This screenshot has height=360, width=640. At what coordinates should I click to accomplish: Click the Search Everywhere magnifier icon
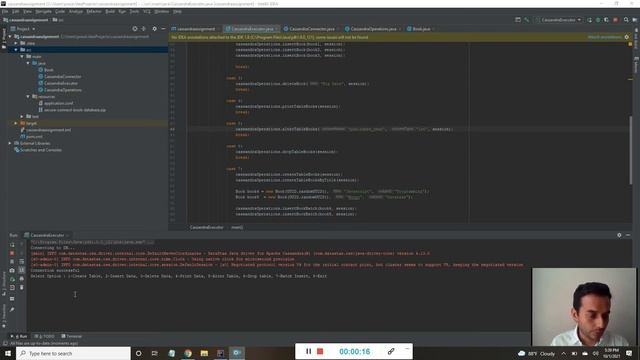626,20
